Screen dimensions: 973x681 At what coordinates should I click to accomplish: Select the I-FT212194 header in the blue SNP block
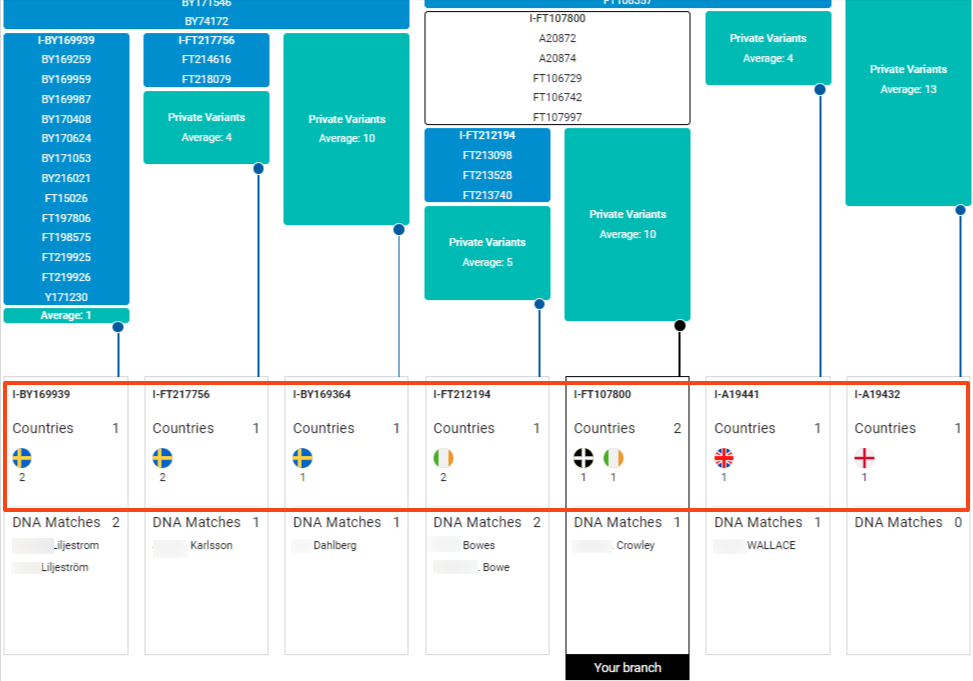[487, 135]
